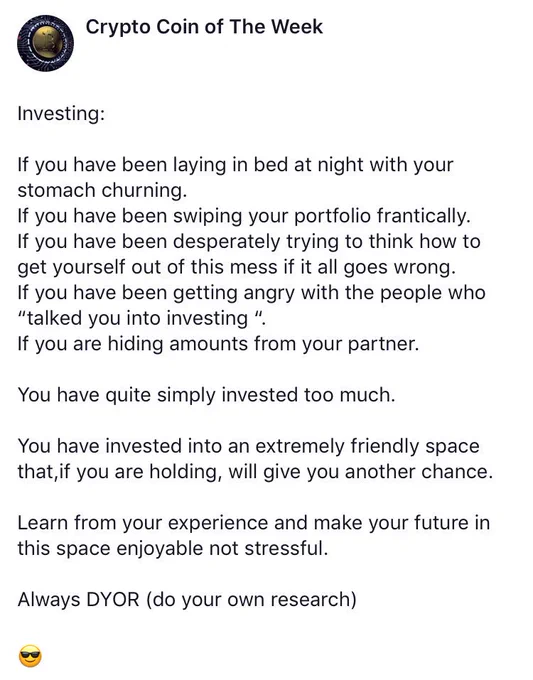Click the 'stomach churning' line
This screenshot has width=533, height=680.
pyautogui.click(x=102, y=191)
